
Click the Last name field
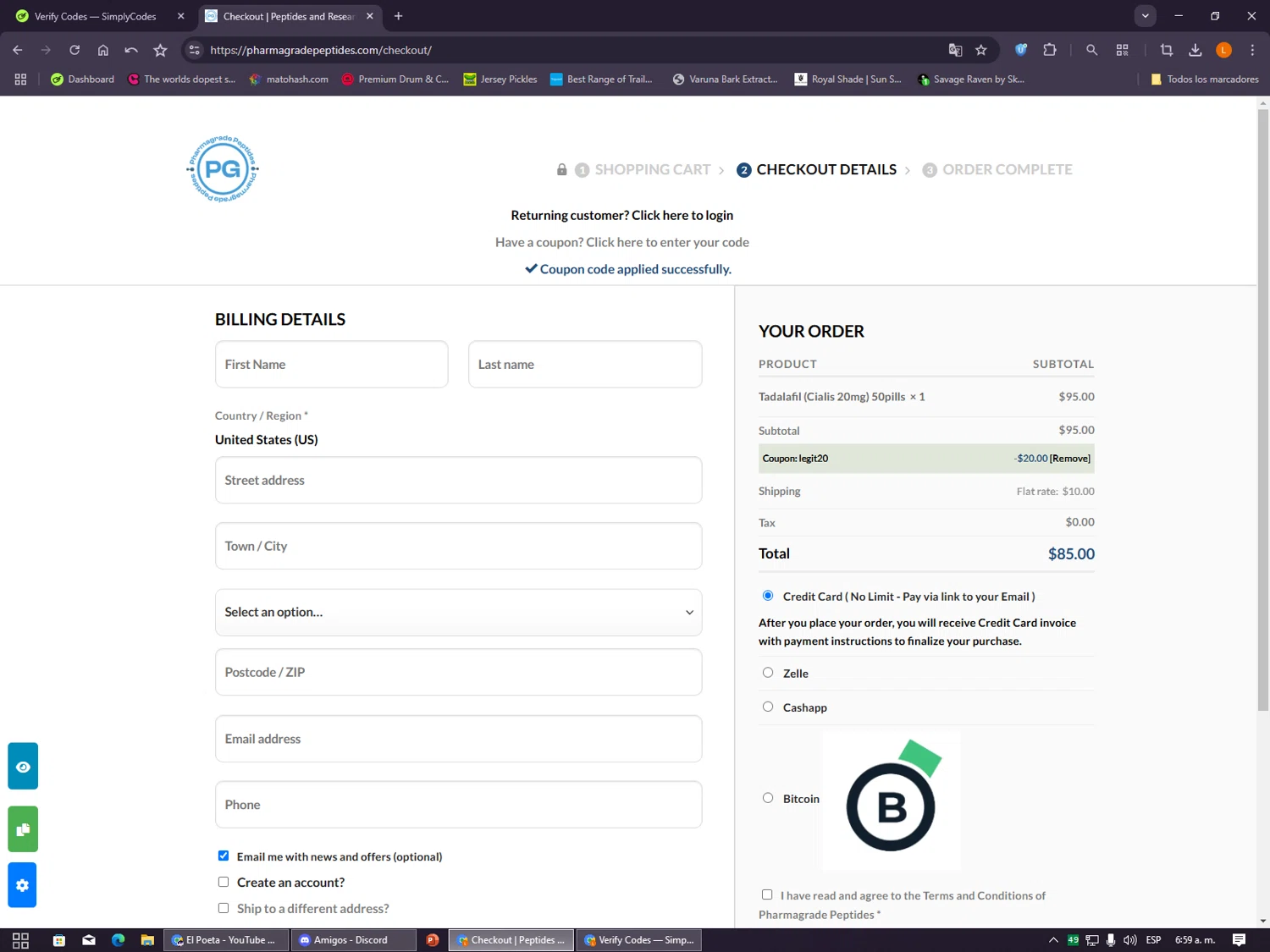pyautogui.click(x=585, y=364)
